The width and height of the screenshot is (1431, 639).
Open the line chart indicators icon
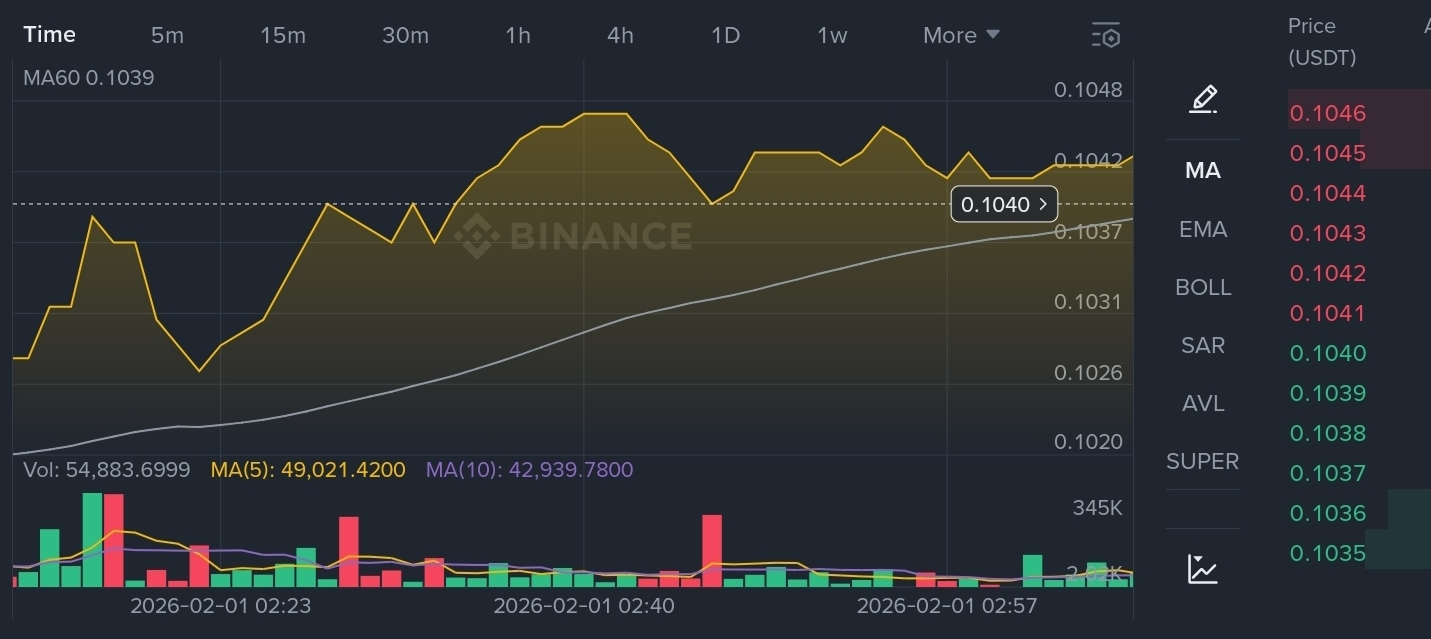[x=1202, y=569]
